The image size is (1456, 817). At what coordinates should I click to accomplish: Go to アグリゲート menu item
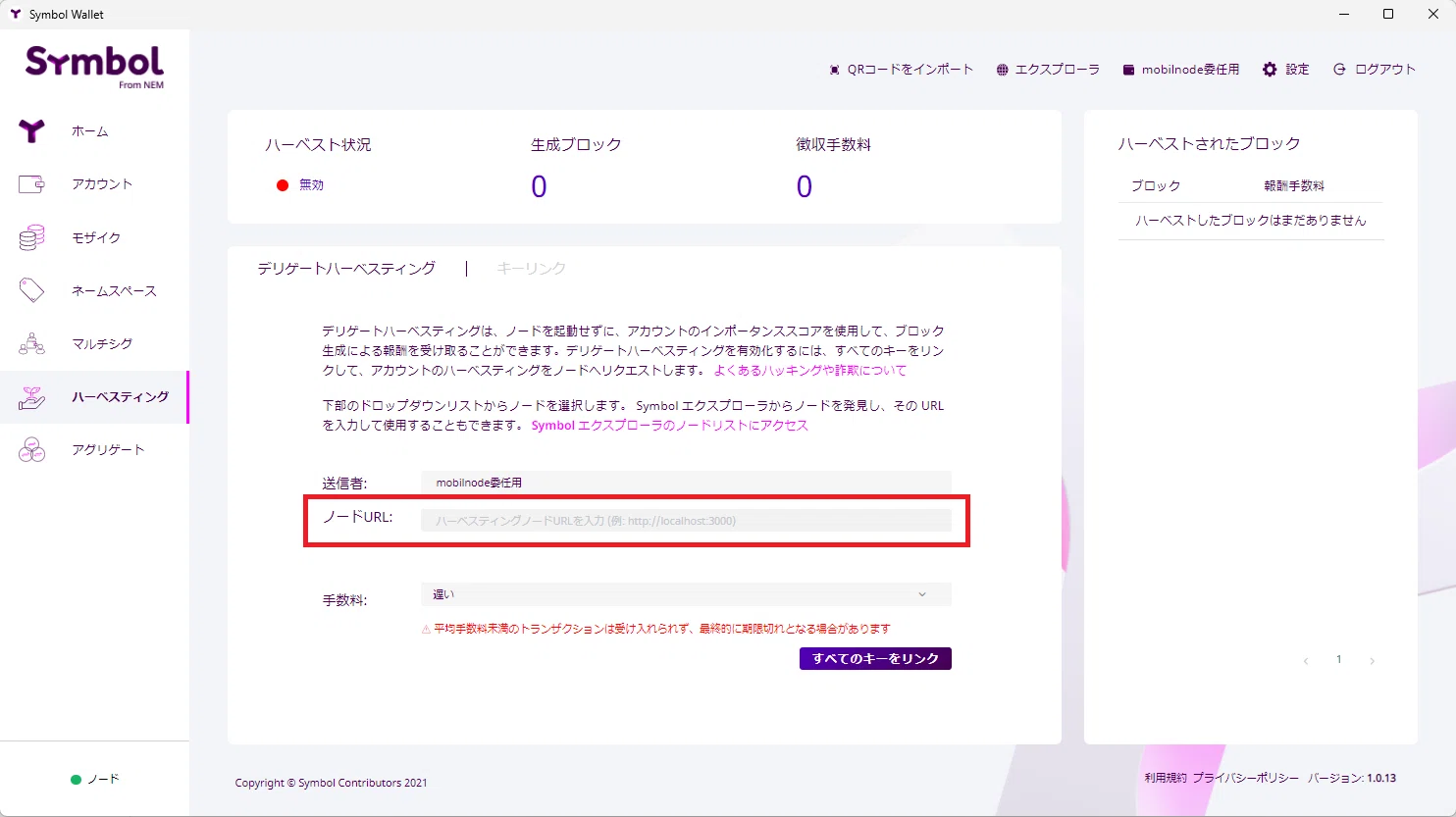[x=108, y=450]
